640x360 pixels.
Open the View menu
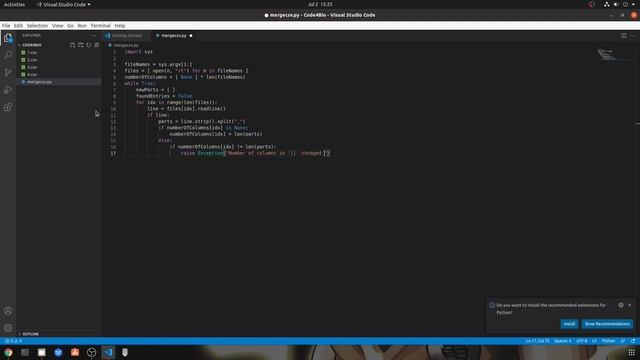[x=58, y=25]
